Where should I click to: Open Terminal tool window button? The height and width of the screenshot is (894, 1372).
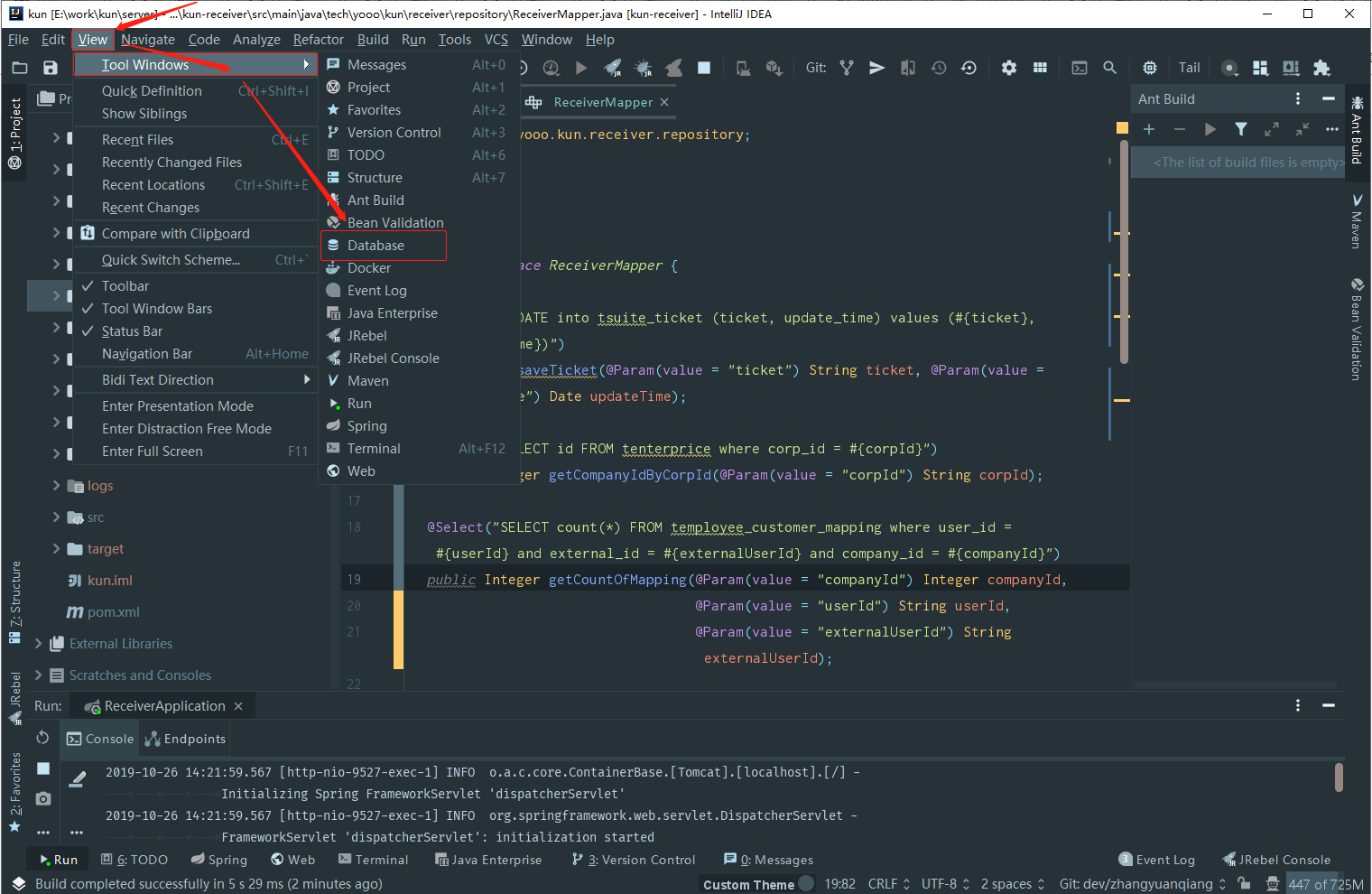[374, 860]
